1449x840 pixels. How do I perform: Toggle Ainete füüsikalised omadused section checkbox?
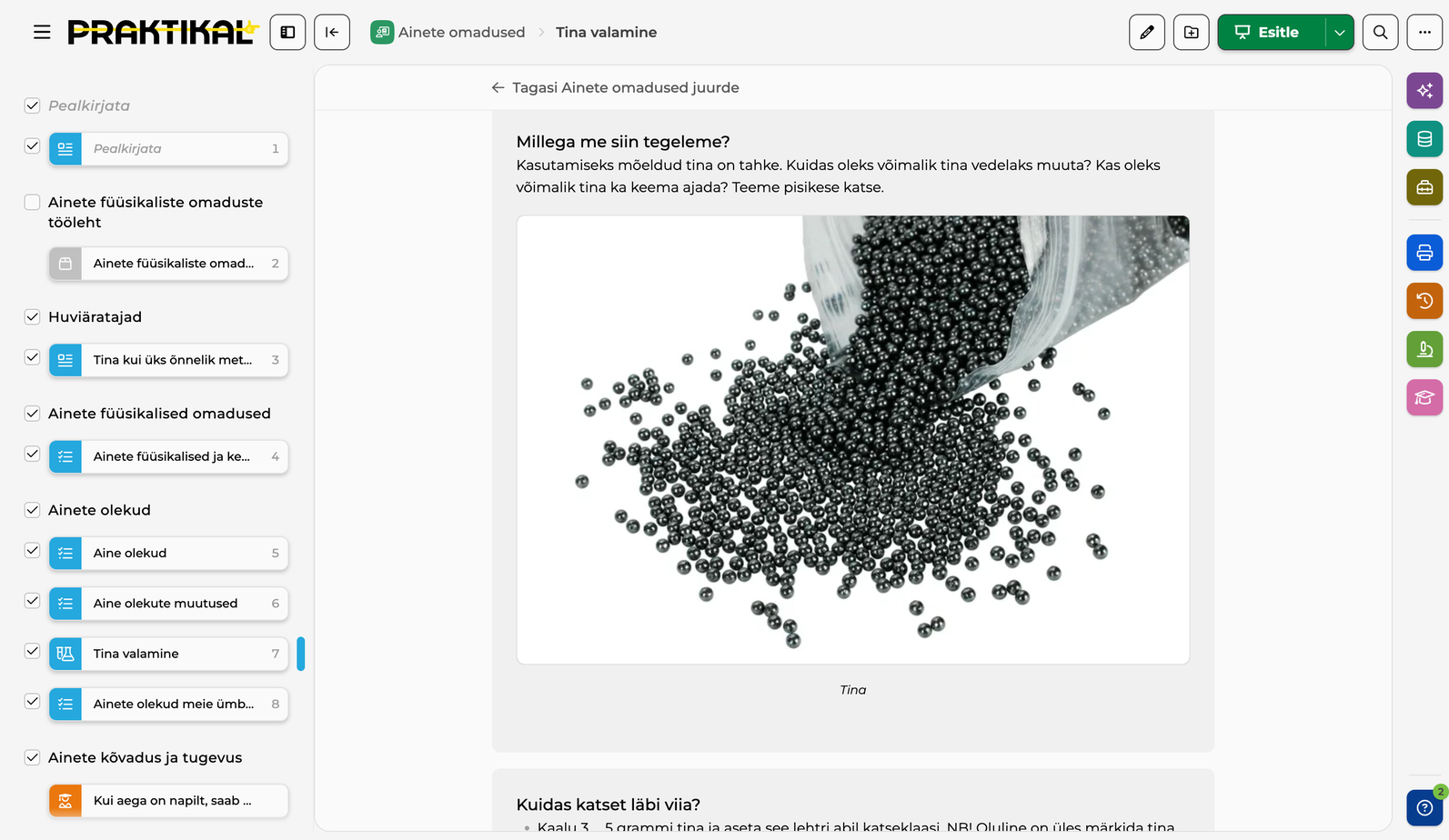click(x=32, y=413)
